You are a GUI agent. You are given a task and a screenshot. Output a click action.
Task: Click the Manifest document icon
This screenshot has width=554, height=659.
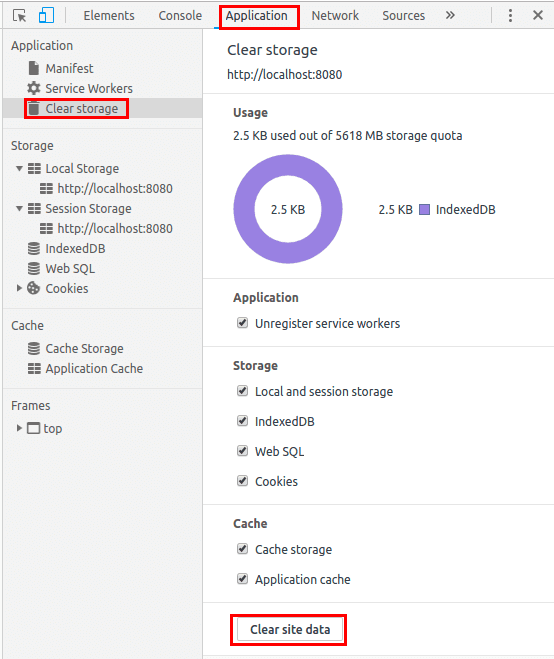tap(34, 68)
